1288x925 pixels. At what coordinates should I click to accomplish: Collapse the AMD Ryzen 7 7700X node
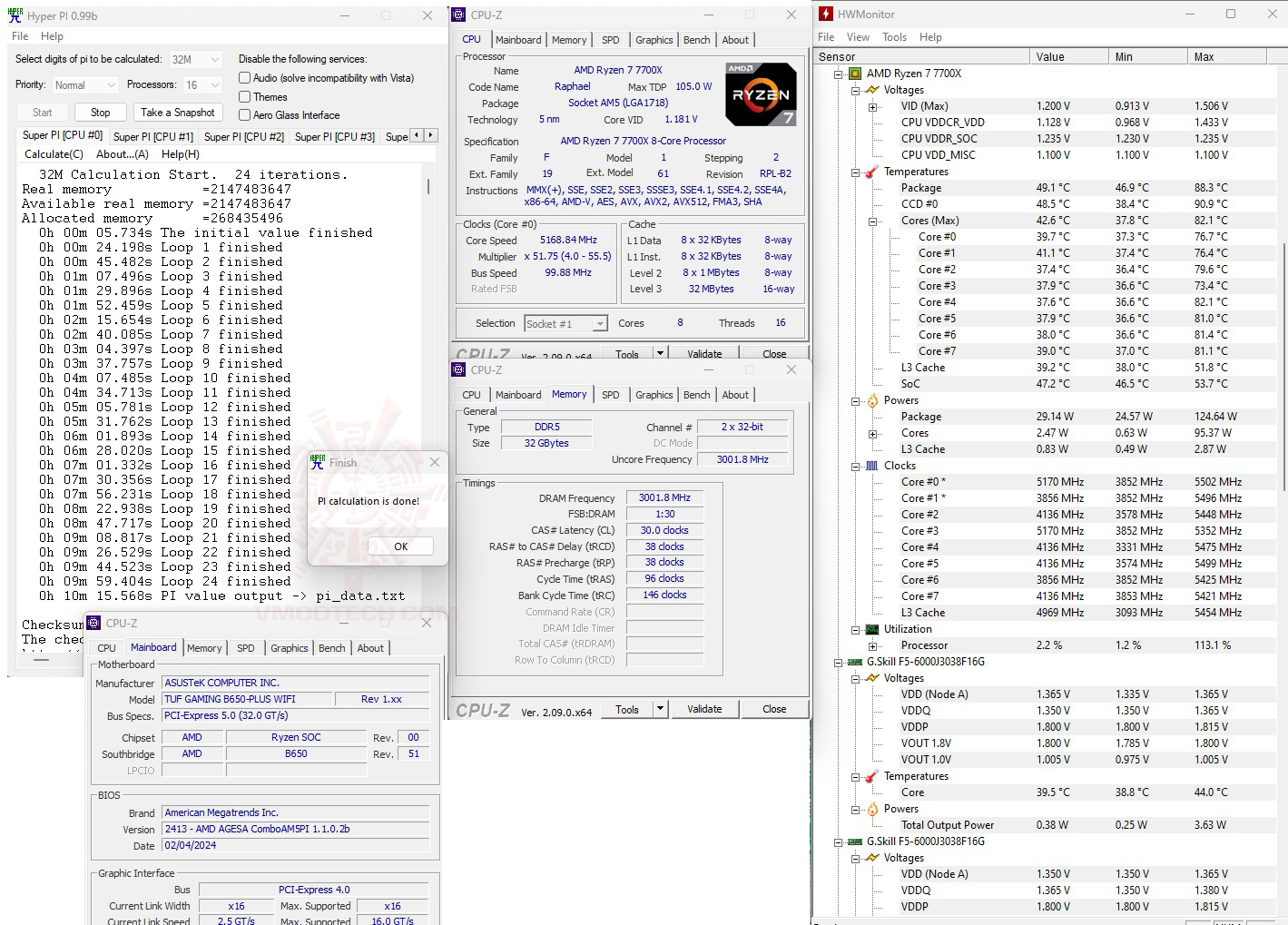[x=839, y=74]
